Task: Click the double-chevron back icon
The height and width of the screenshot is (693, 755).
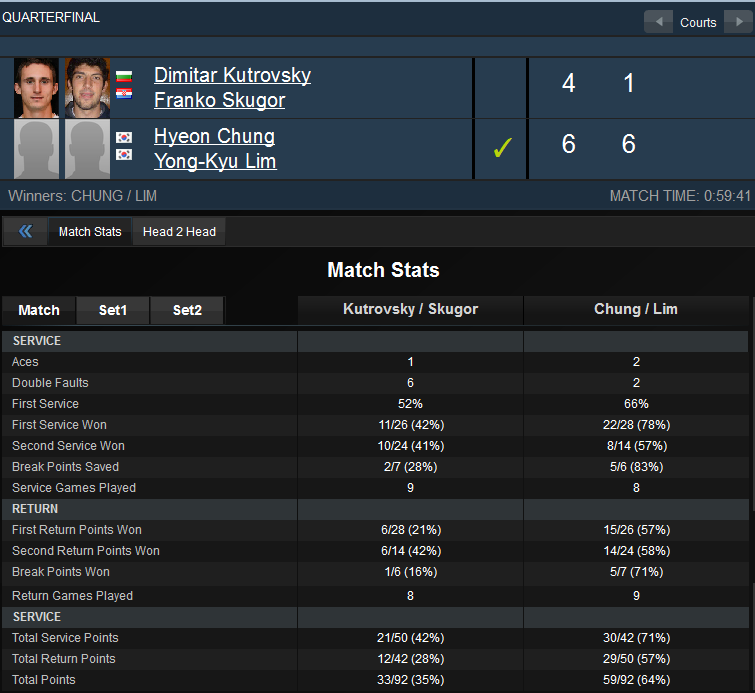Action: pos(26,231)
